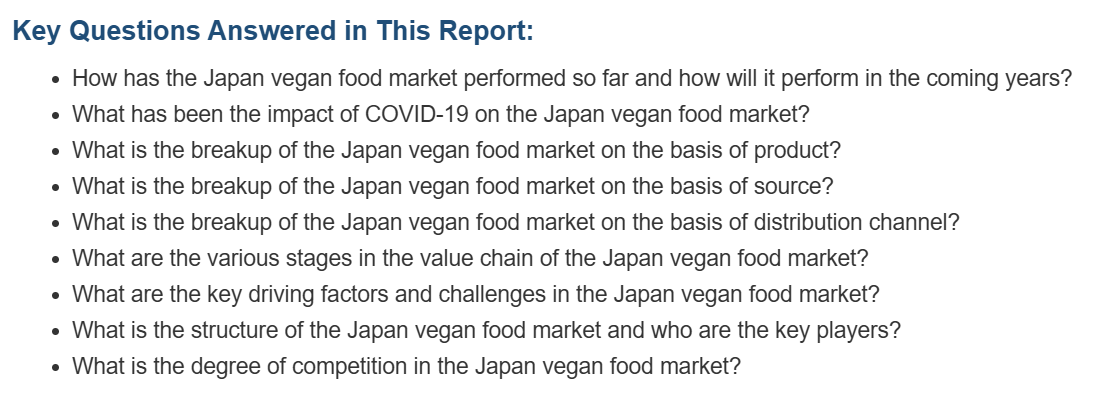Click the bullet marker before the competition question
The image size is (1116, 399).
pos(56,368)
